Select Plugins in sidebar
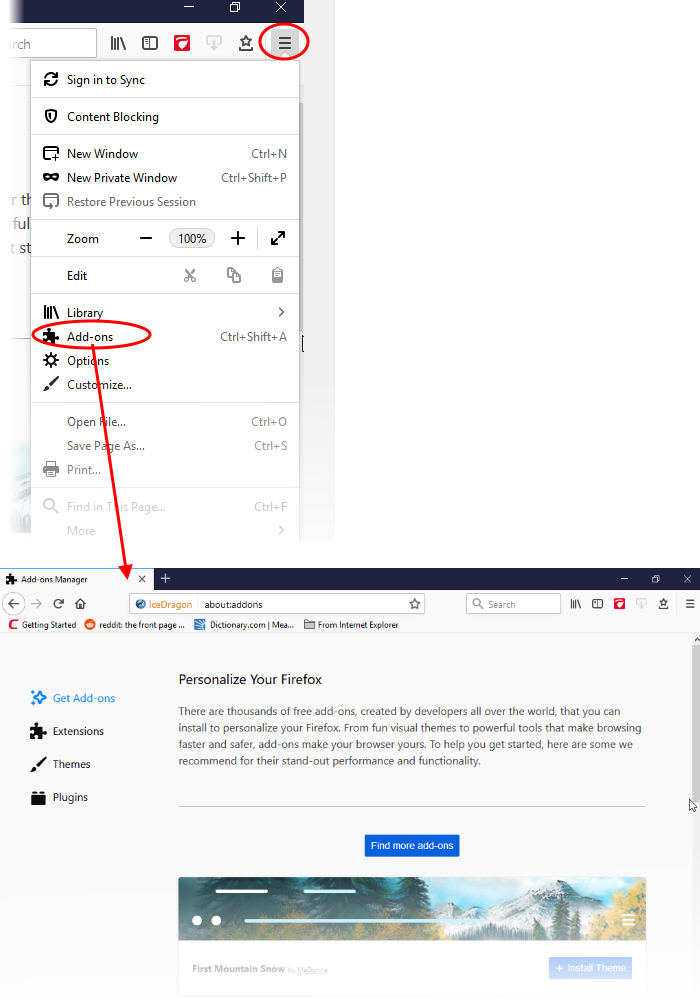700x998 pixels. point(59,797)
